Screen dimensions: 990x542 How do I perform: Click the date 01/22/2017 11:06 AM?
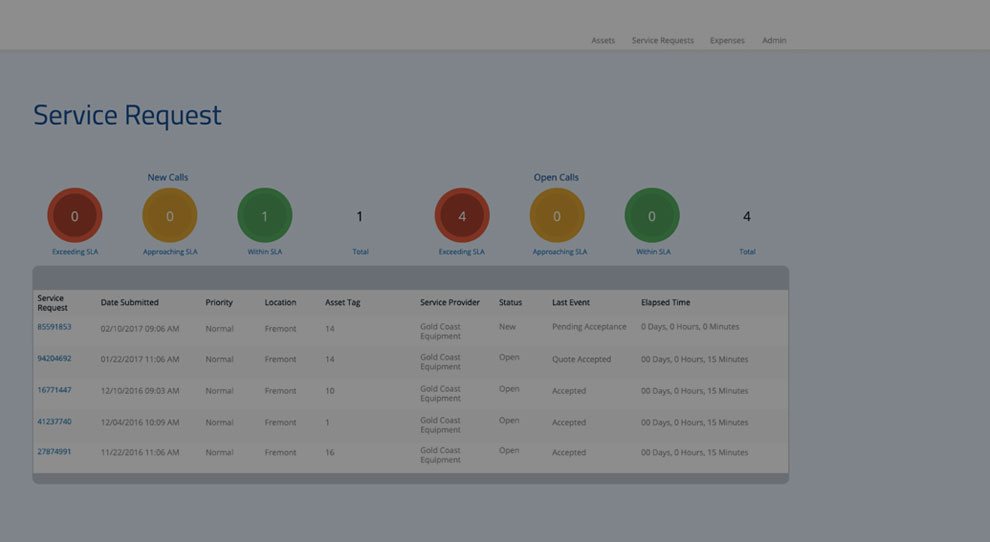(x=140, y=359)
